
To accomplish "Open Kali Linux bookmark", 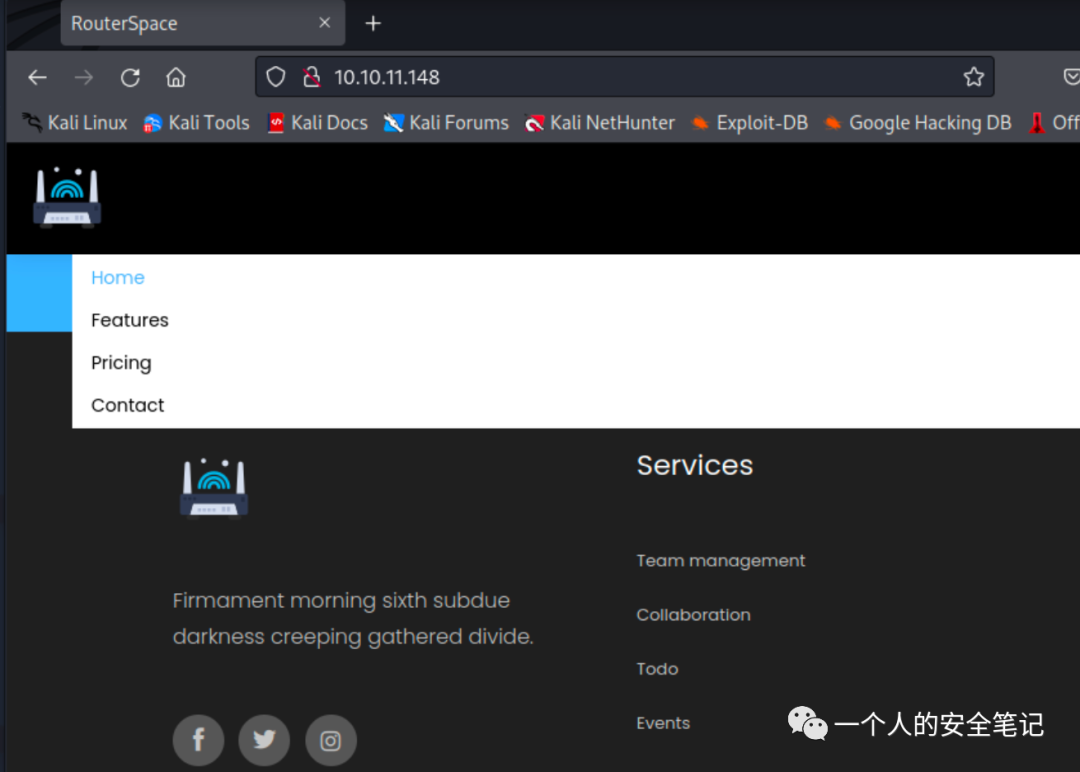I will [x=75, y=123].
